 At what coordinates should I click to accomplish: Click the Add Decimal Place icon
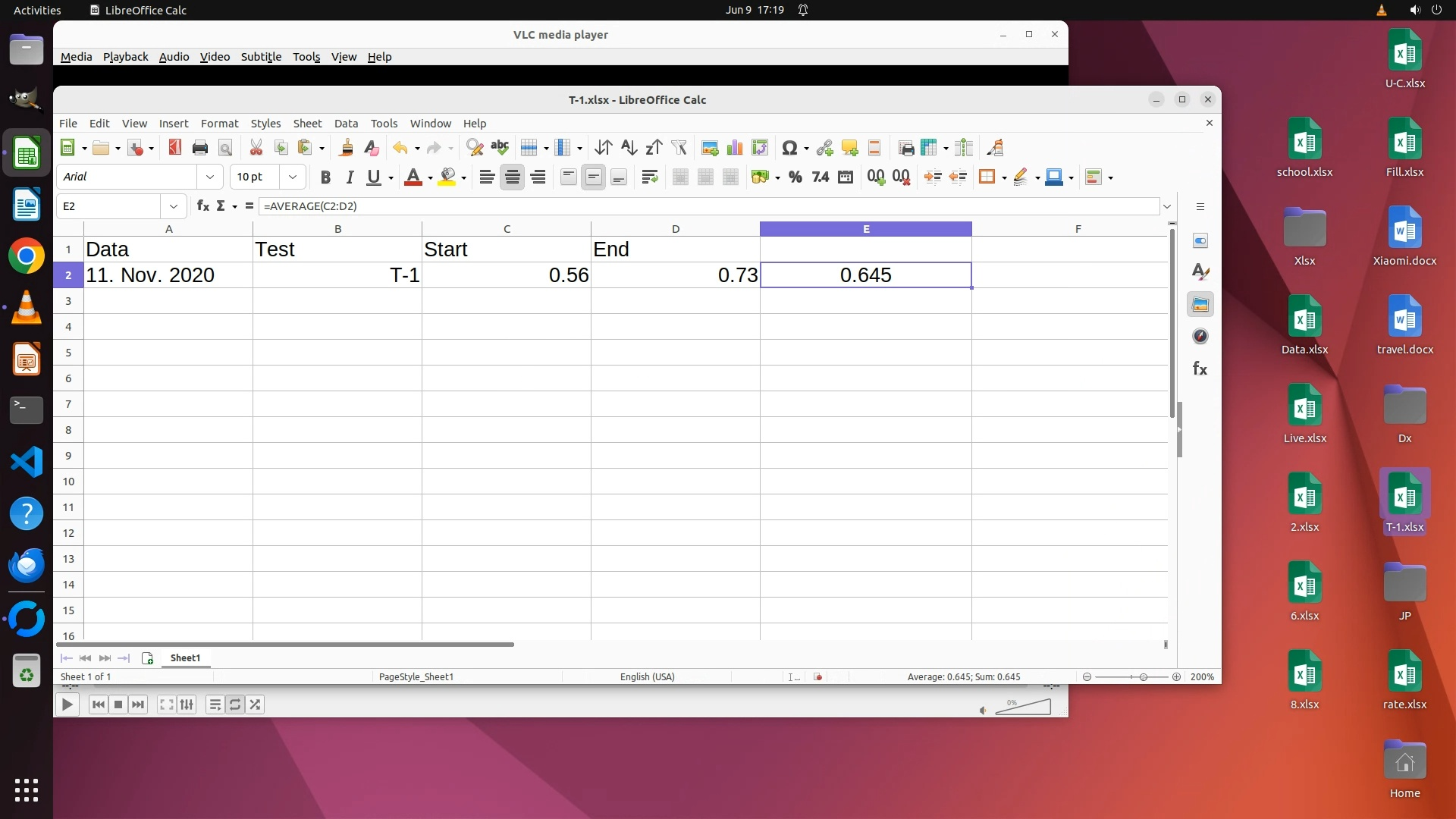[876, 177]
